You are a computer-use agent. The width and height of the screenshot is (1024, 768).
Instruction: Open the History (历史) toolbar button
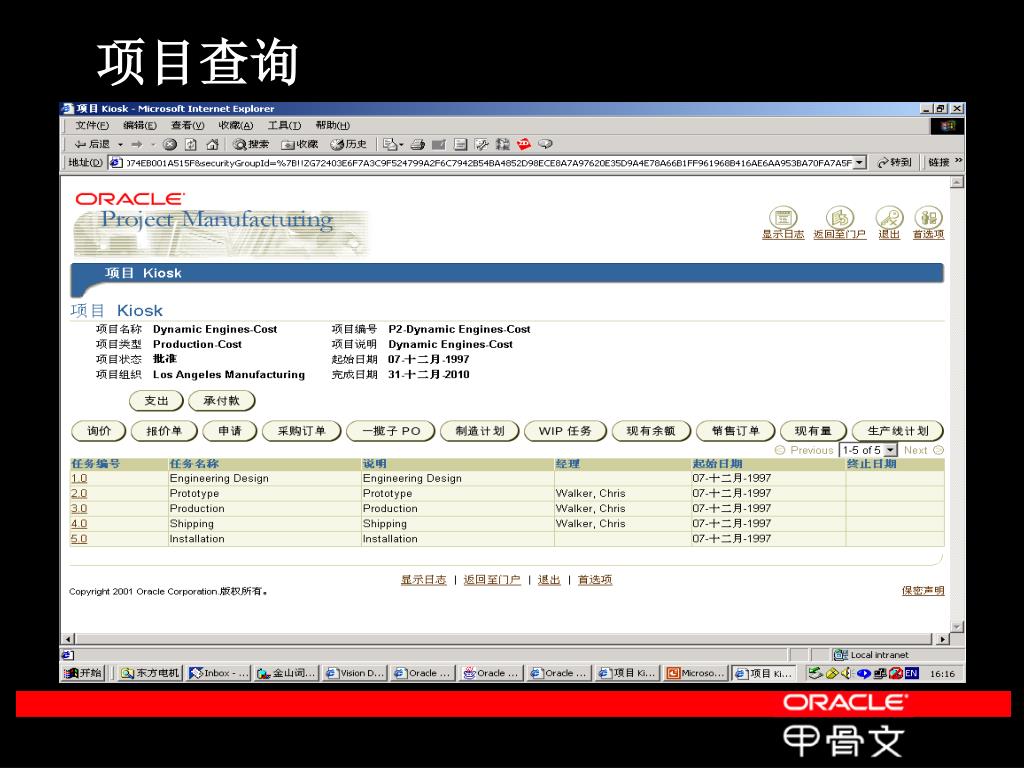[348, 144]
